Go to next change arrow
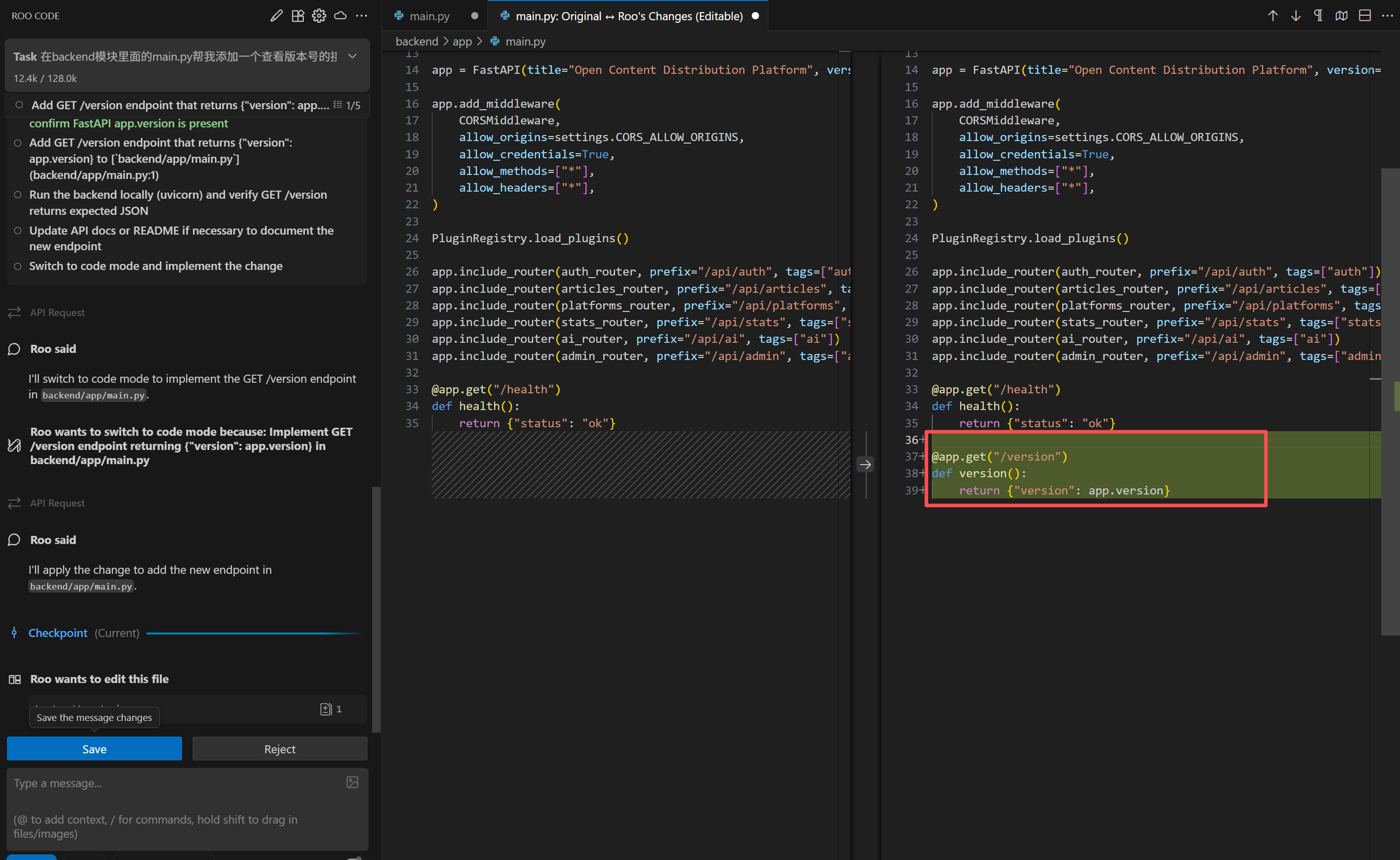This screenshot has height=860, width=1400. (1295, 16)
